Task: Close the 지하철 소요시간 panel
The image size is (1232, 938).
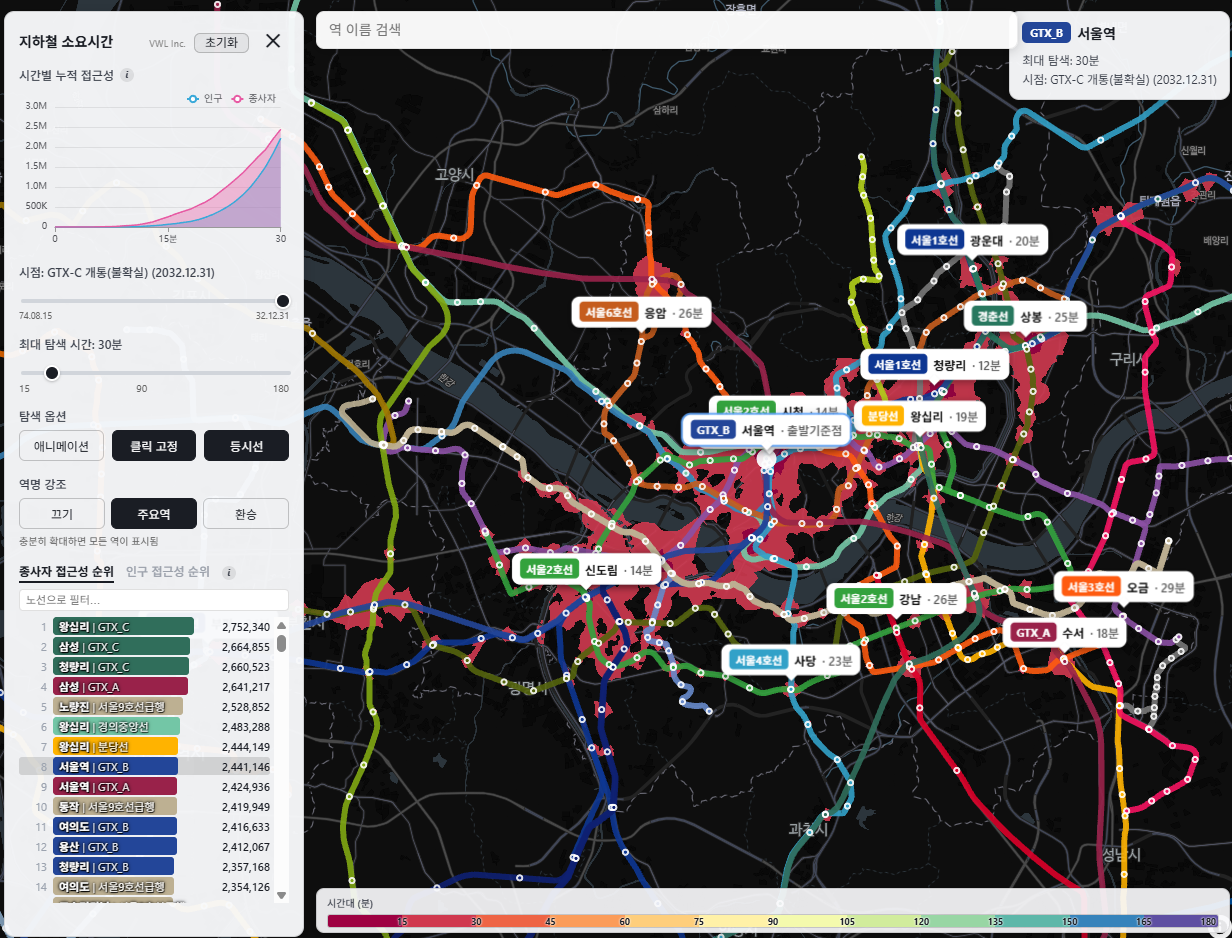Action: (273, 41)
